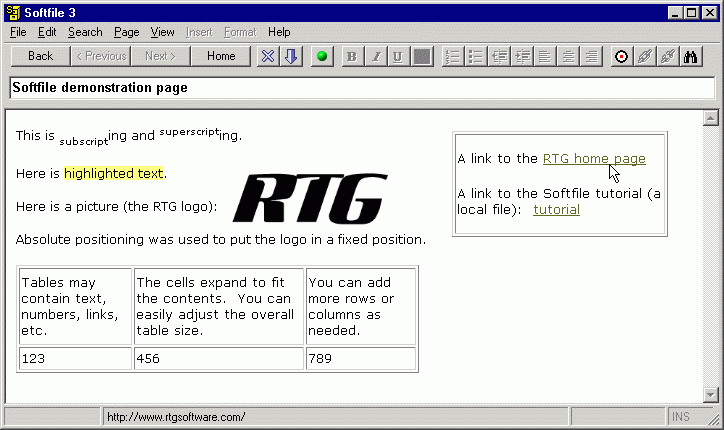Click the RTG logo picture
Viewport: 724px width, 430px height.
(x=310, y=198)
